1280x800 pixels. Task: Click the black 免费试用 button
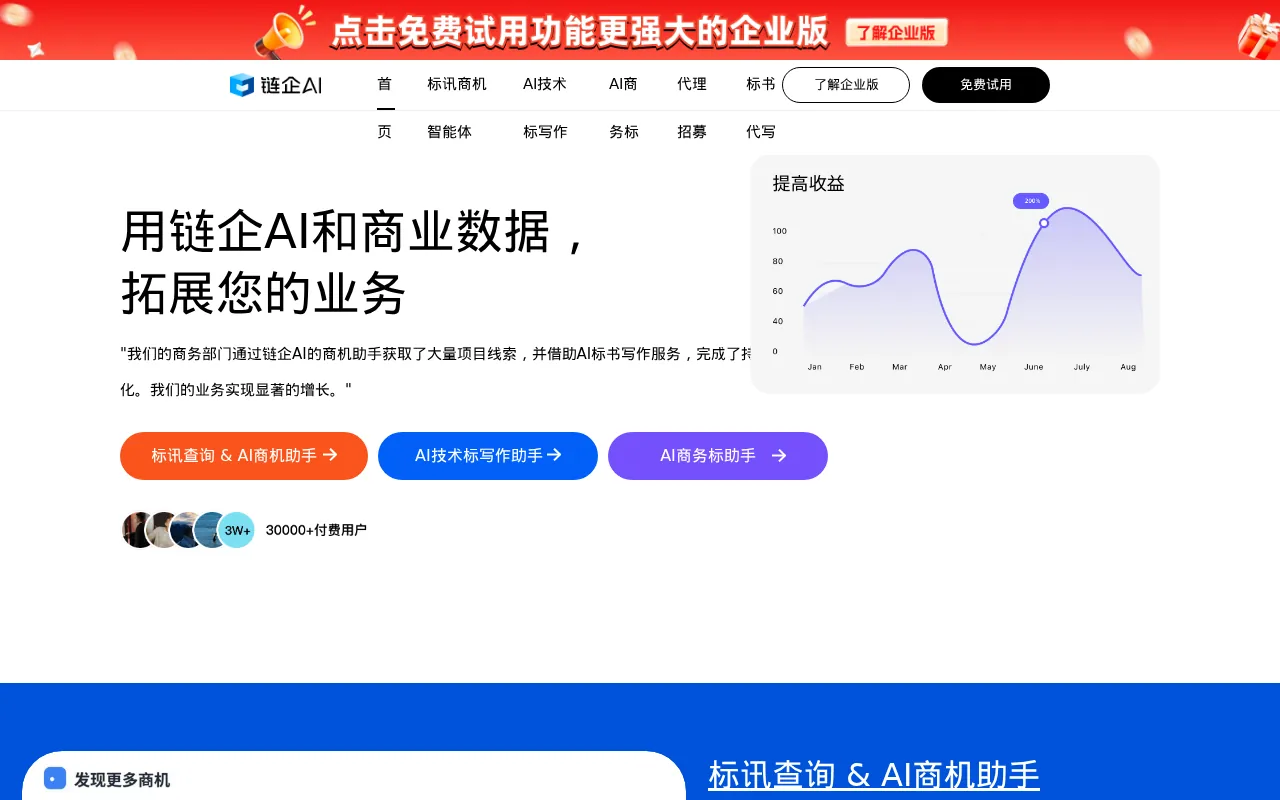coord(986,85)
